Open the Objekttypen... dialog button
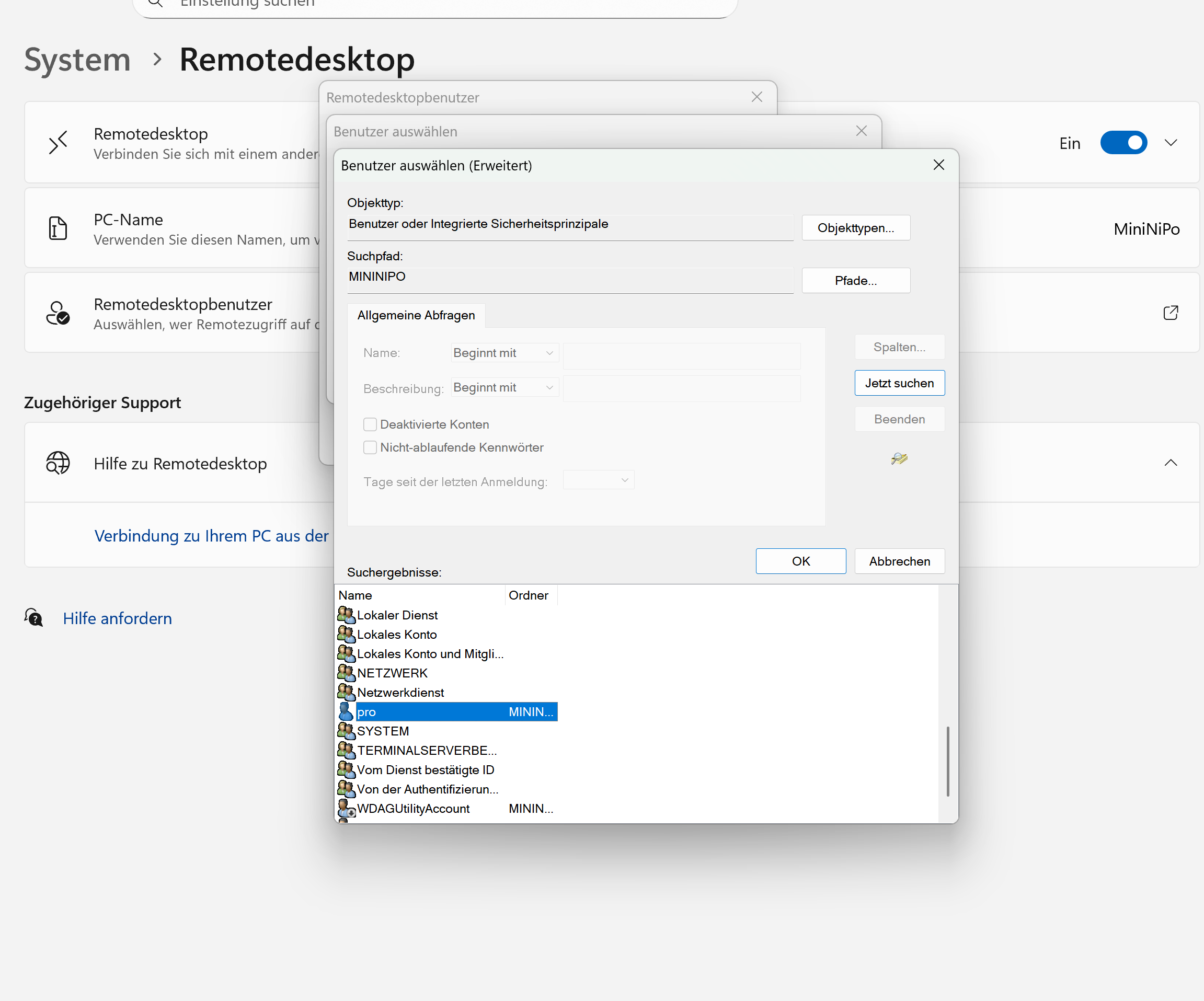The width and height of the screenshot is (1204, 1001). pos(855,227)
